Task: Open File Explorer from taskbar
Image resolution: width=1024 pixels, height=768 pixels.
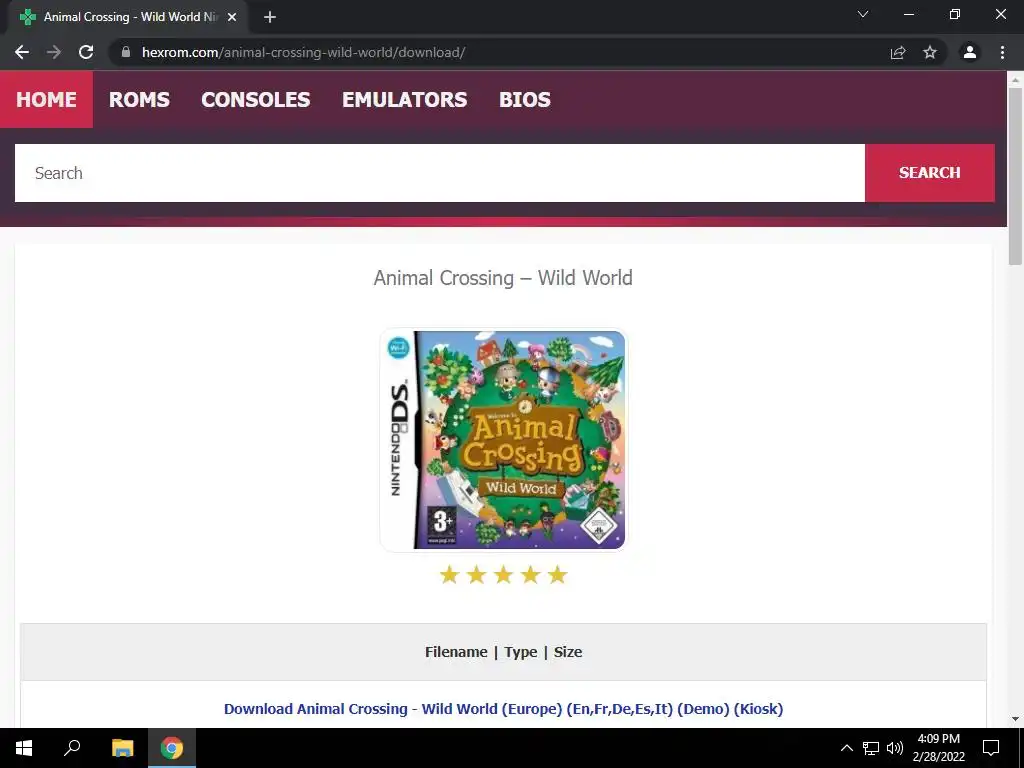Action: [x=122, y=748]
